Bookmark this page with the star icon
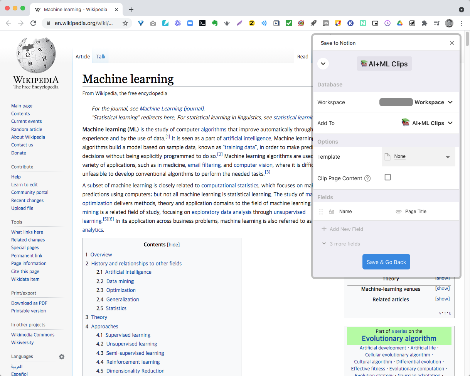The image size is (470, 376). click(125, 23)
